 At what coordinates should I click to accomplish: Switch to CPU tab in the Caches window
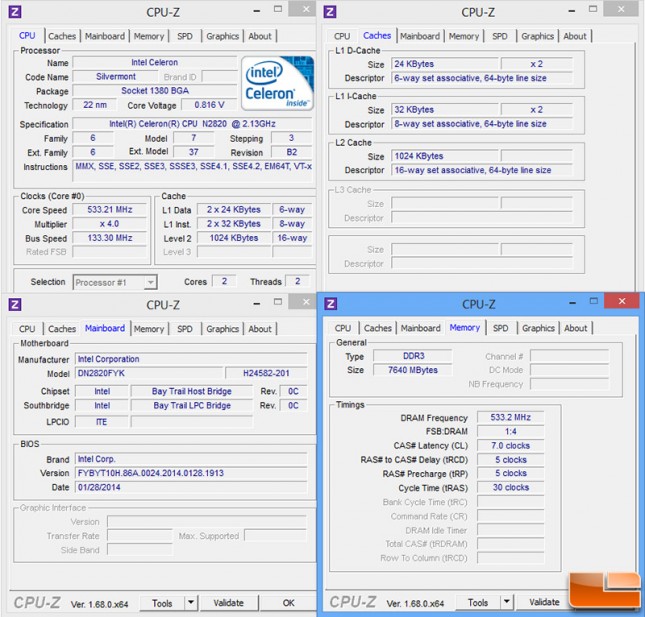[342, 36]
